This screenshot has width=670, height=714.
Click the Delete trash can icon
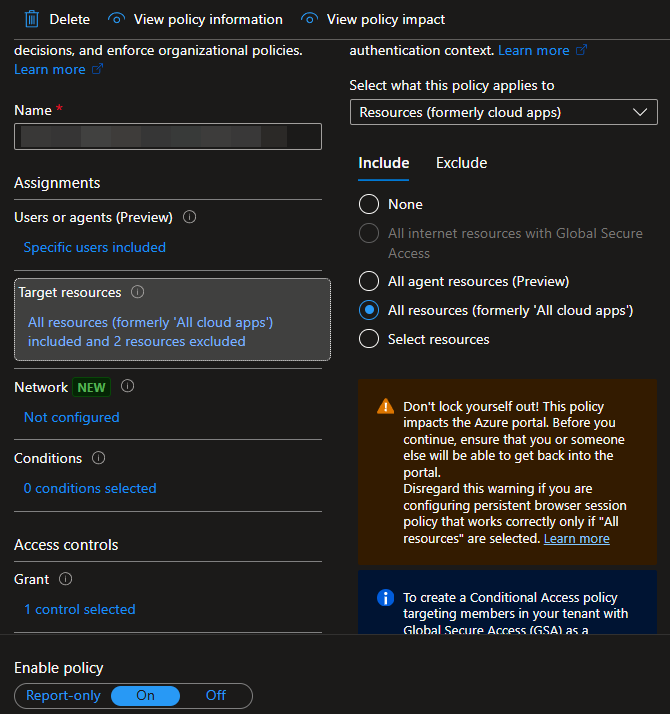31,19
